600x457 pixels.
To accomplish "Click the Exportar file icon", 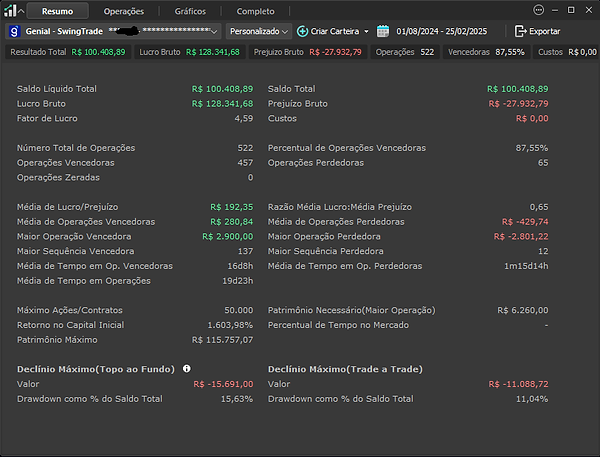I will pos(520,31).
